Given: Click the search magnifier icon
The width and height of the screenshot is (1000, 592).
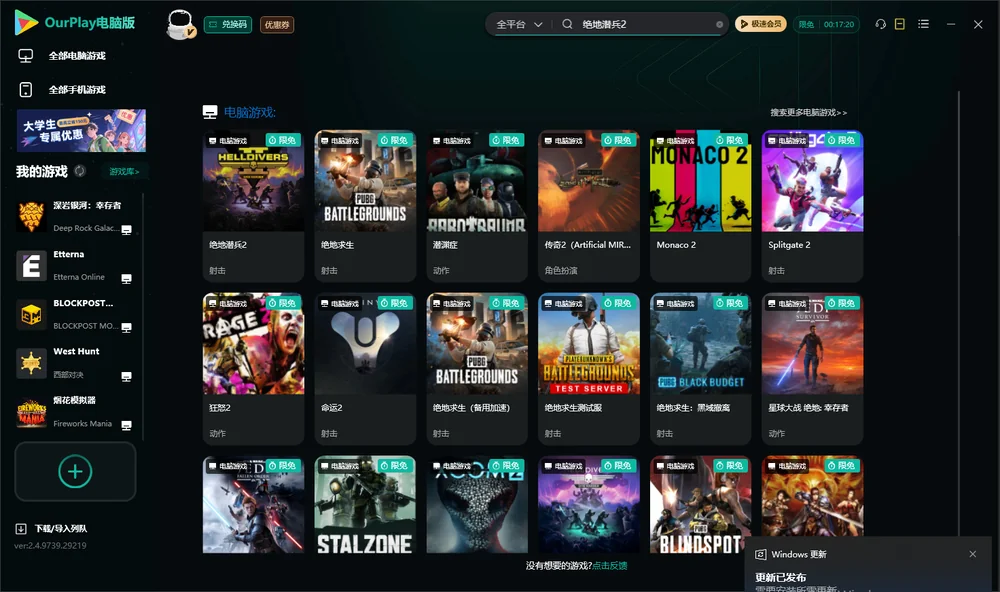Looking at the screenshot, I should click(x=567, y=24).
